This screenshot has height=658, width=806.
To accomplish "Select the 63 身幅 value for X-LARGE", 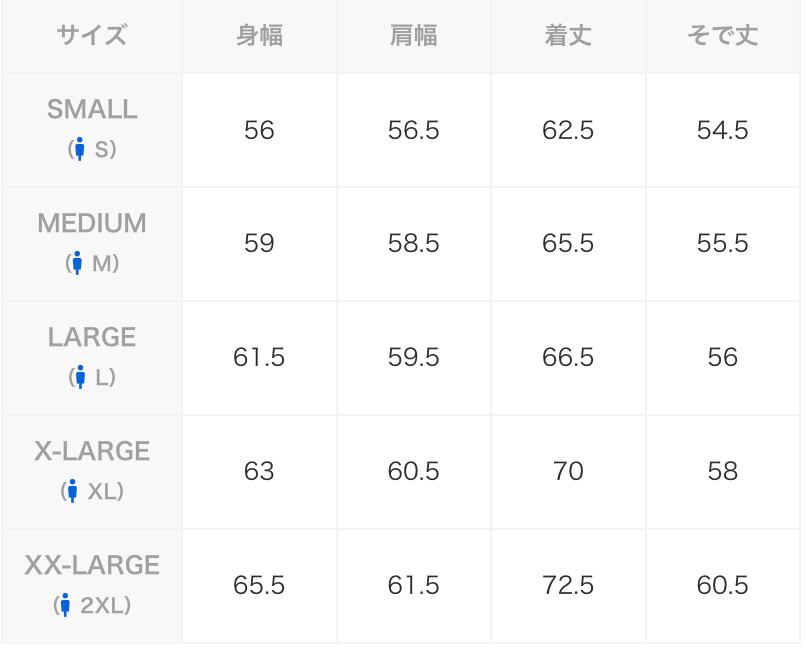I will (x=259, y=472).
